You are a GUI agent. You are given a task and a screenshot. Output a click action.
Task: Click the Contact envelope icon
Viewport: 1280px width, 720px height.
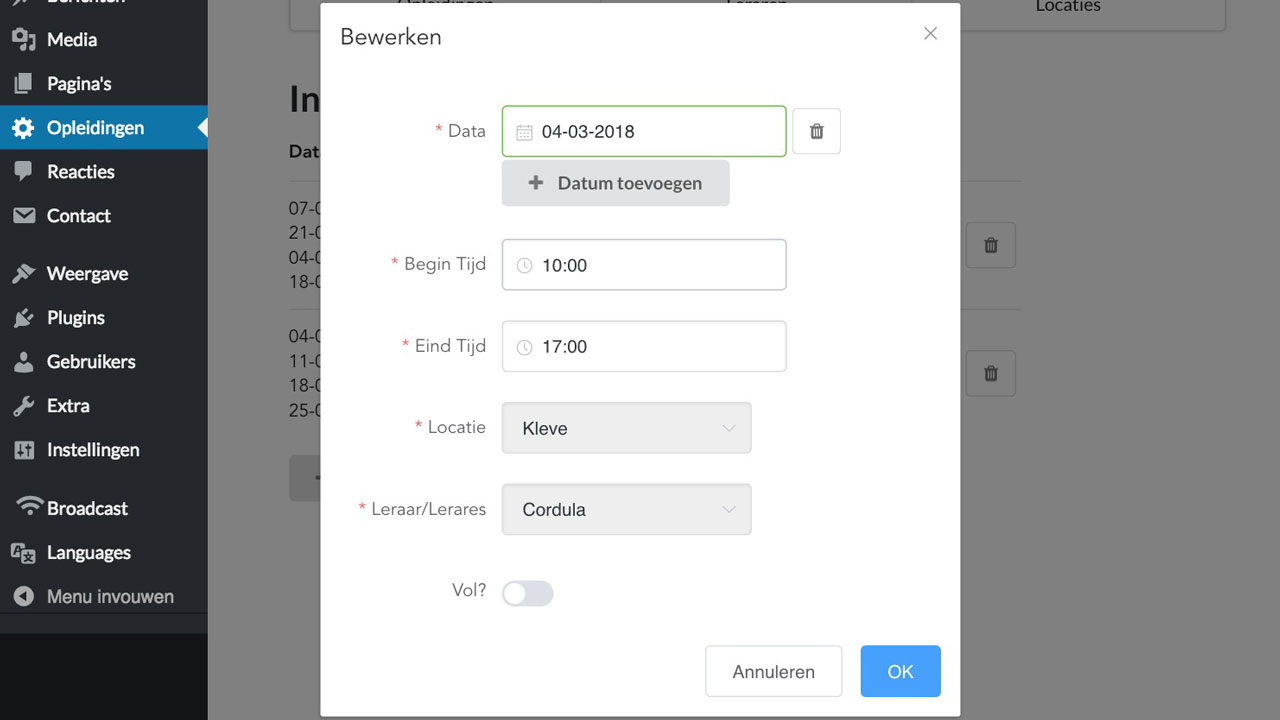pos(23,216)
